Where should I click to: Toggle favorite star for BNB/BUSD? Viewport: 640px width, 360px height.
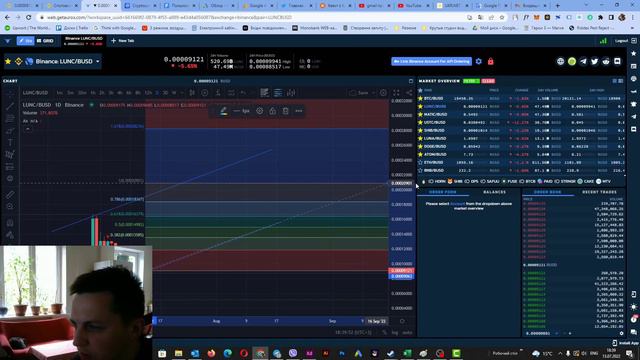pos(420,170)
